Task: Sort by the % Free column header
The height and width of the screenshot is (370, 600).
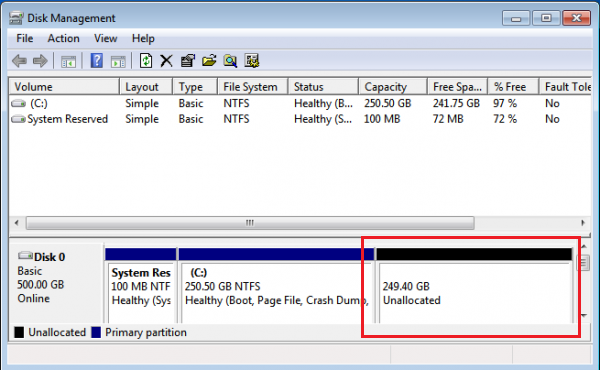Action: (x=513, y=86)
